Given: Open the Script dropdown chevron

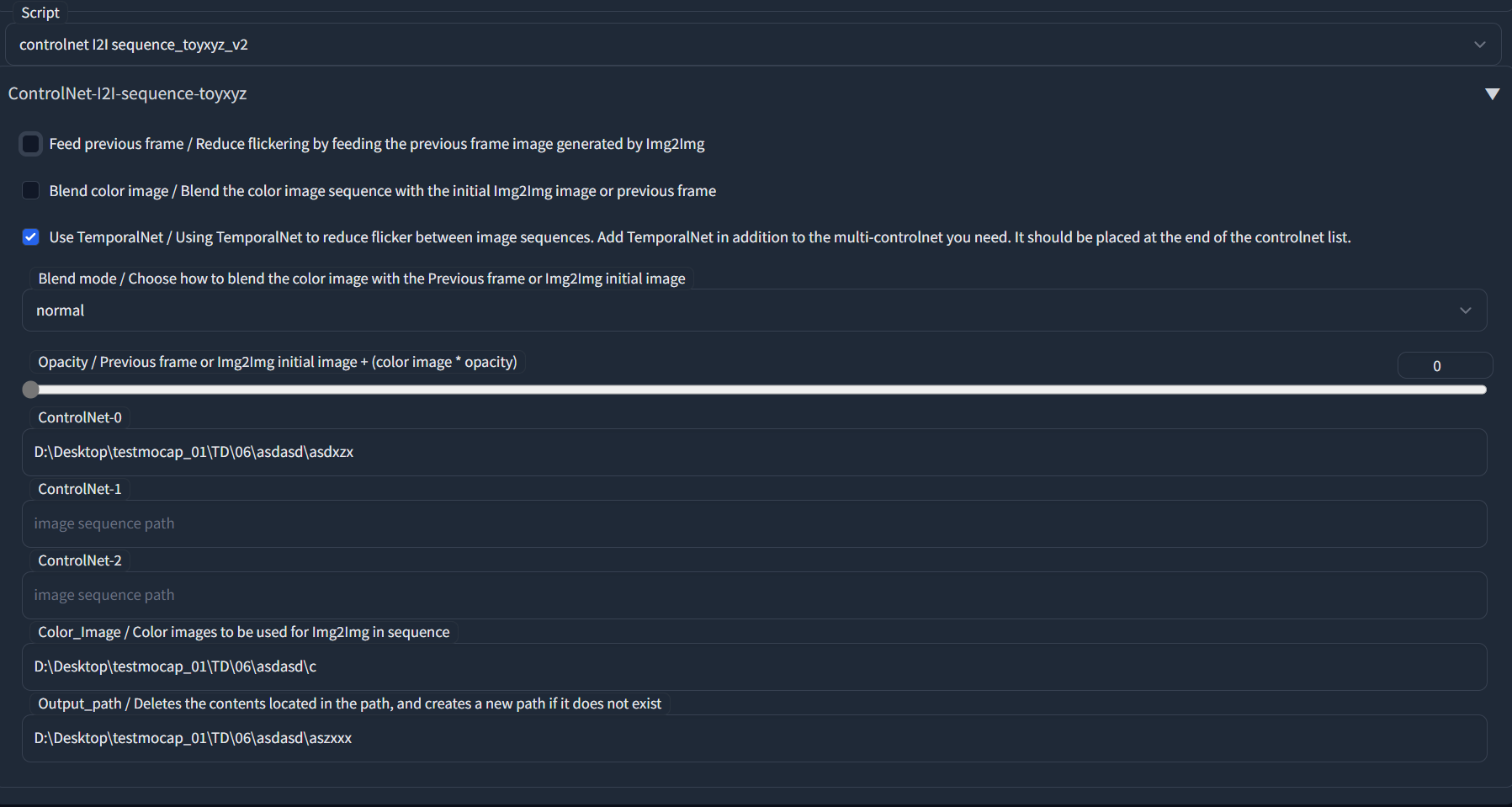Looking at the screenshot, I should point(1479,45).
